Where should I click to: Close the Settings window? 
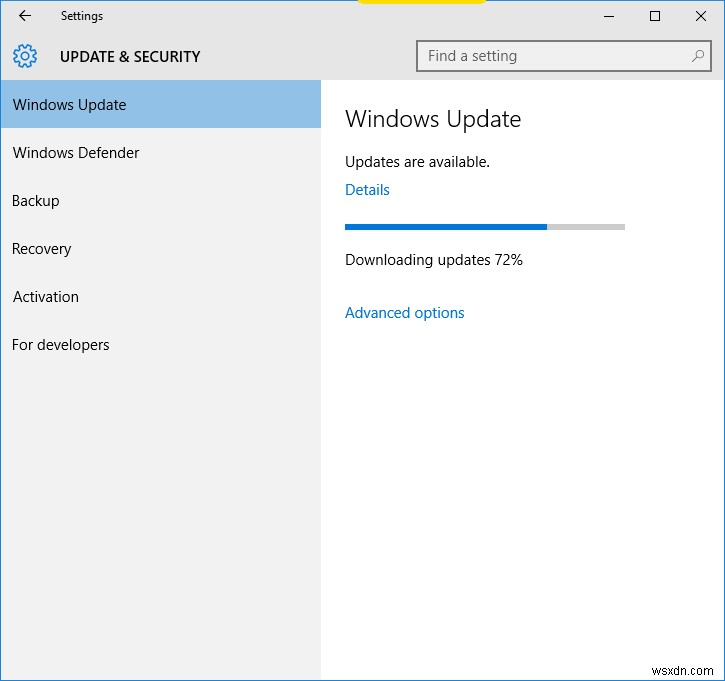700,16
